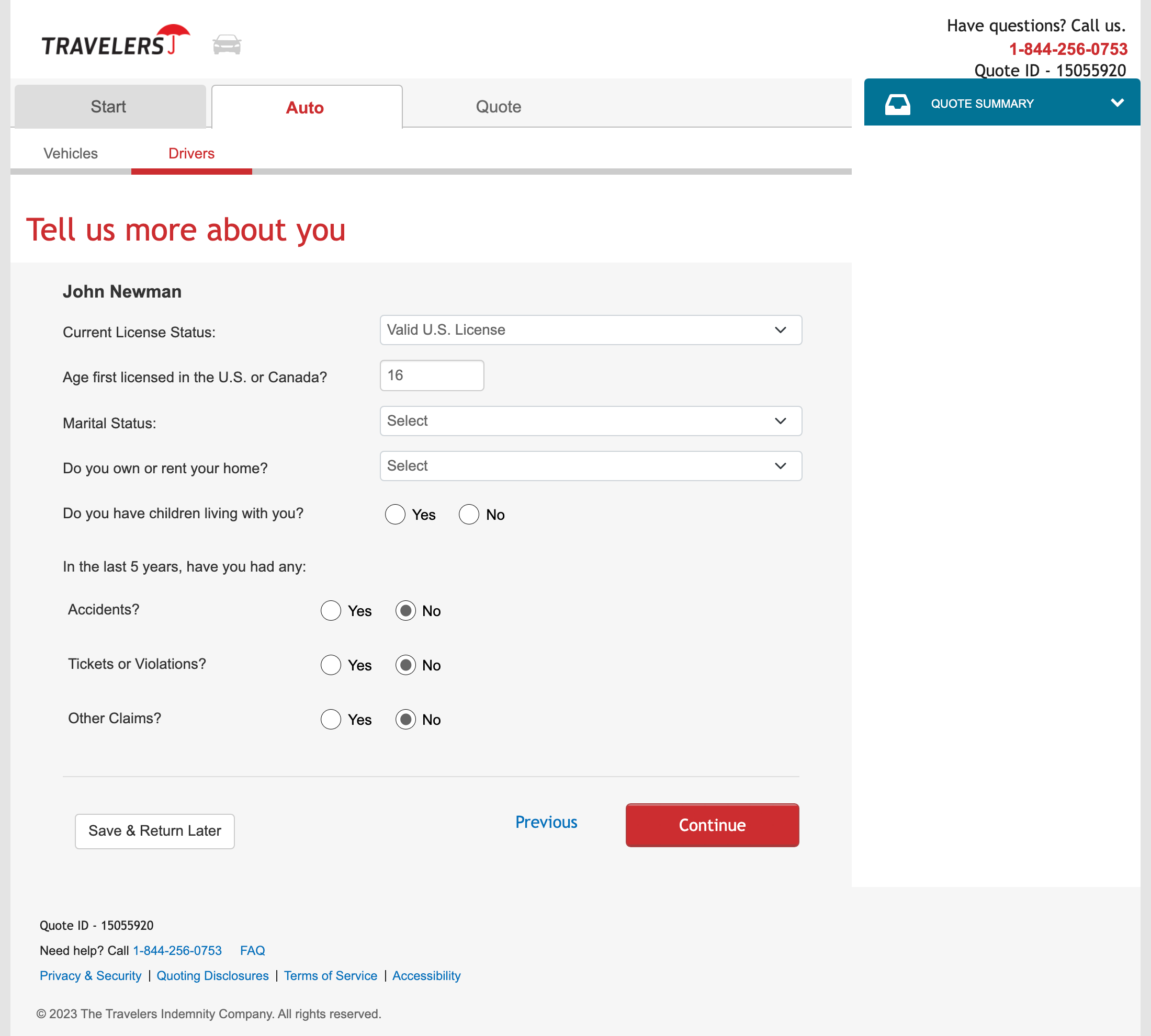
Task: Click the inbox tray icon on Quote Summary
Action: [x=898, y=103]
